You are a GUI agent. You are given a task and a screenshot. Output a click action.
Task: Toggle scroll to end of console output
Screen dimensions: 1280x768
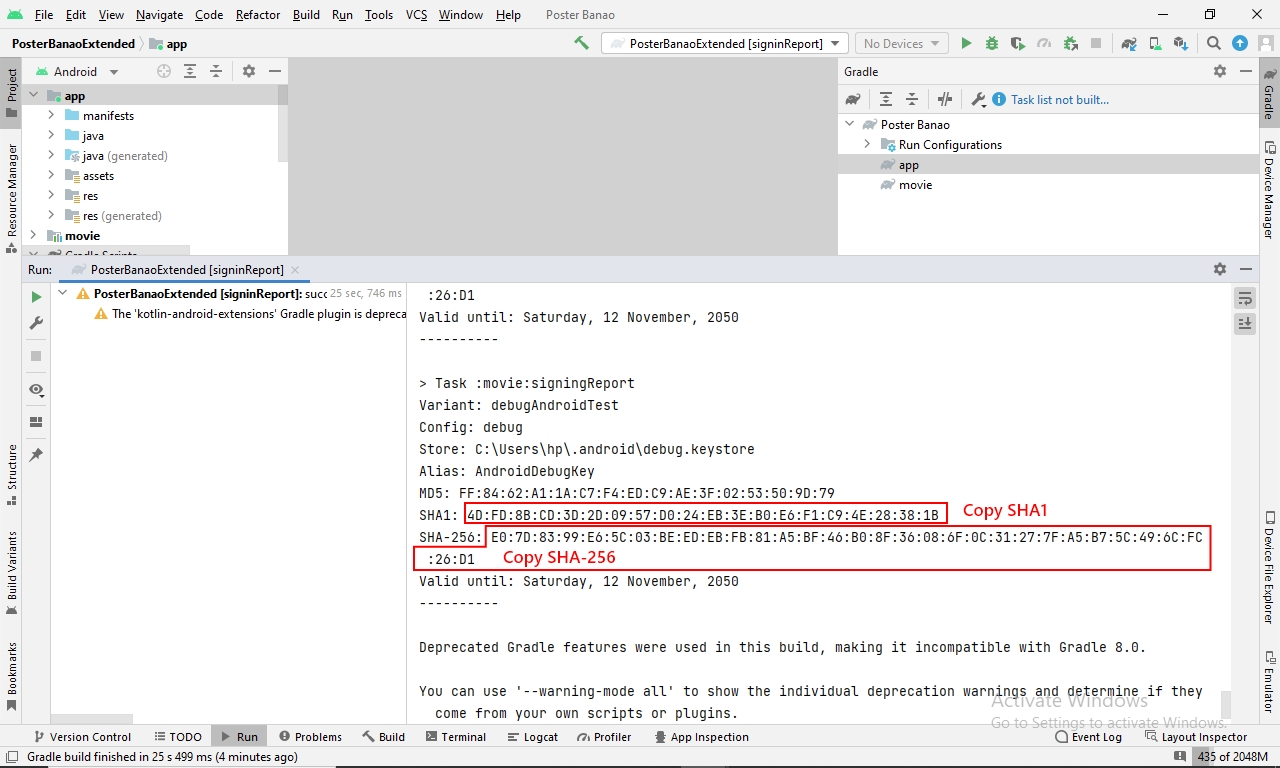click(x=1245, y=323)
